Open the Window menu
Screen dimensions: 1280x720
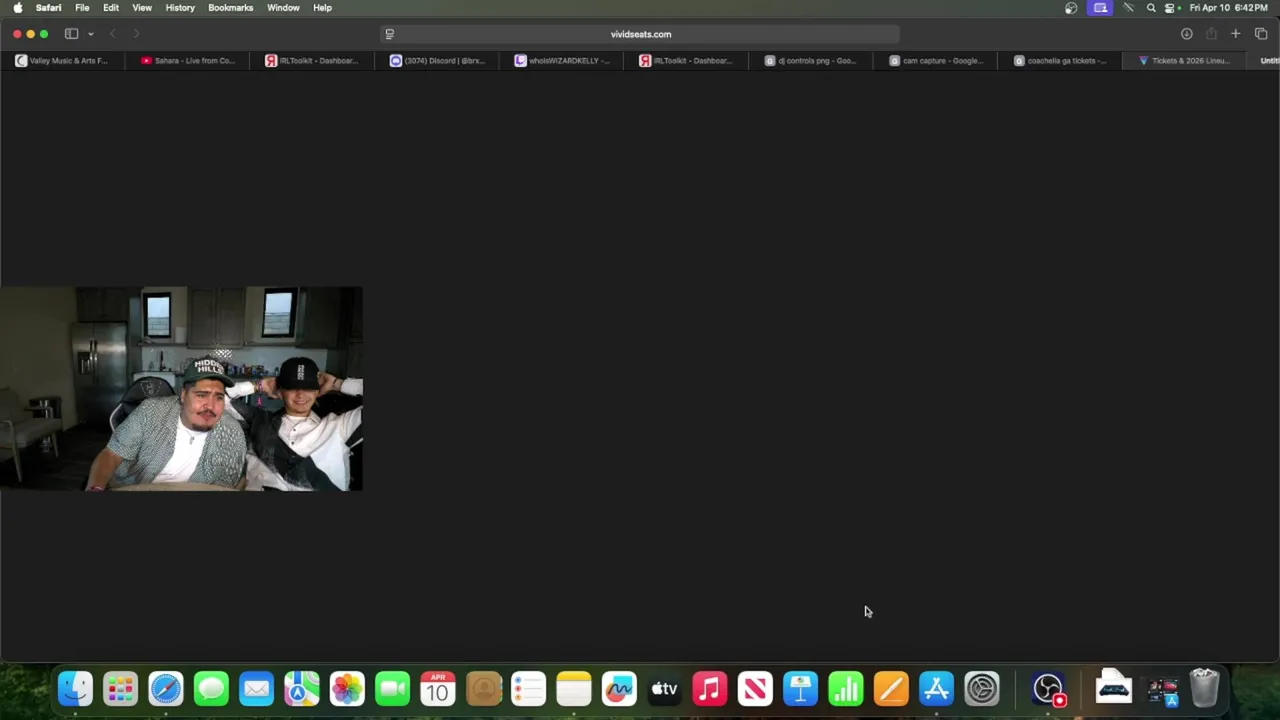(x=283, y=8)
